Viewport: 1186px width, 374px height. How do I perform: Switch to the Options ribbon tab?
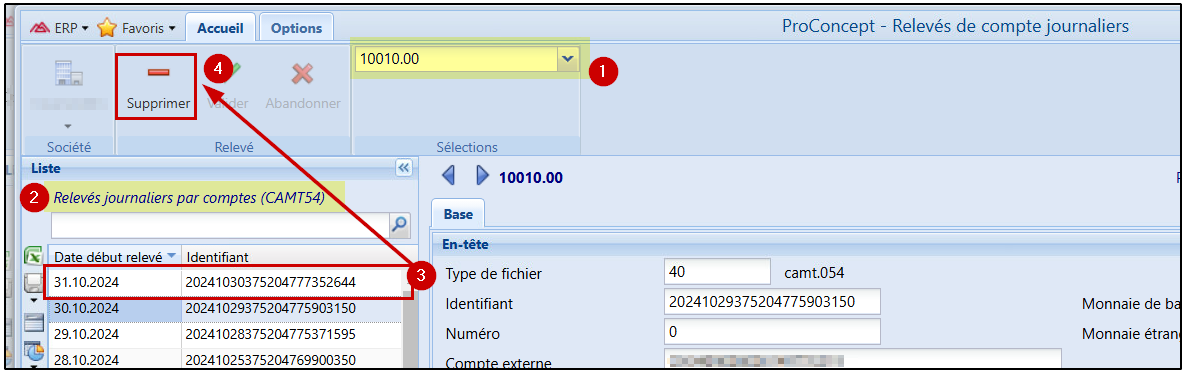click(x=296, y=28)
